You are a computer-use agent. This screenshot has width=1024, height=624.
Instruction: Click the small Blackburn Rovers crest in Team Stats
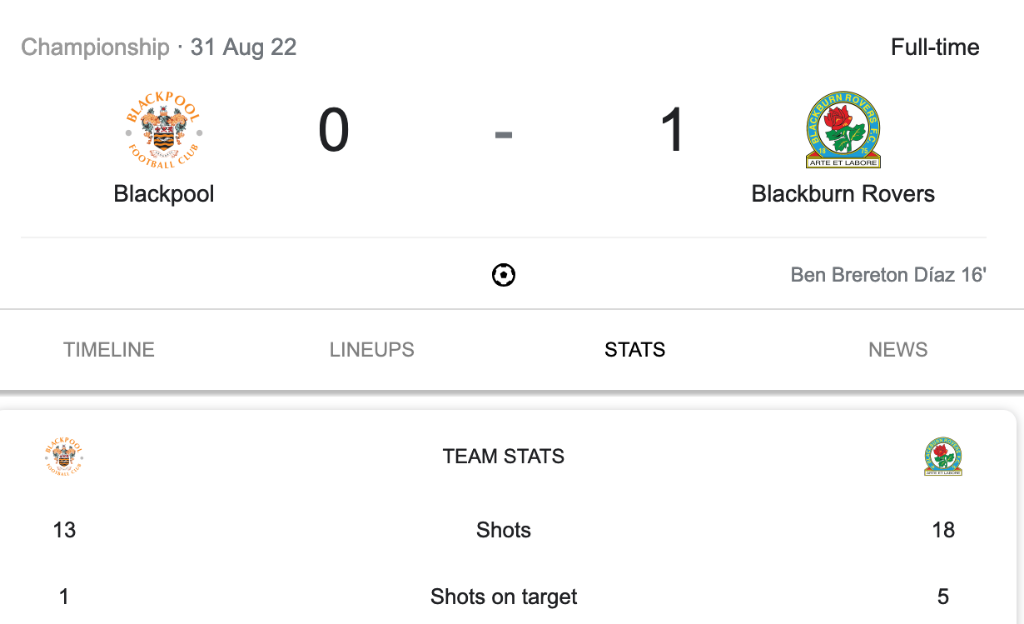click(943, 456)
